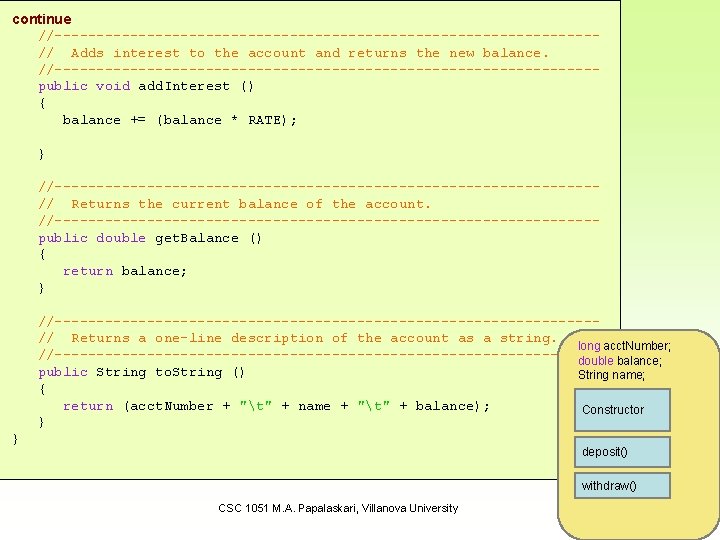Click the 'long acctNumber;' field text
Viewport: 720px width, 540px height.
pos(624,346)
